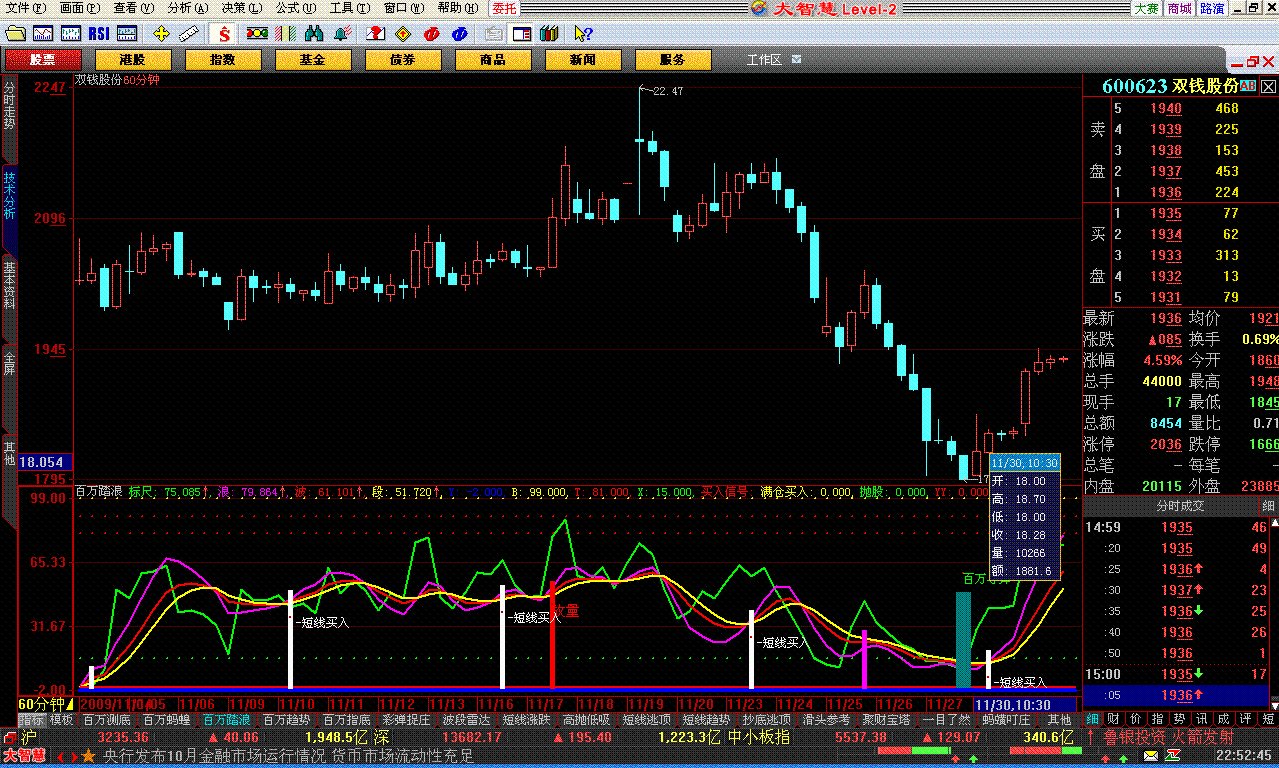Select the 聚财宝塔 indicator tab
1279x768 pixels.
[x=887, y=719]
